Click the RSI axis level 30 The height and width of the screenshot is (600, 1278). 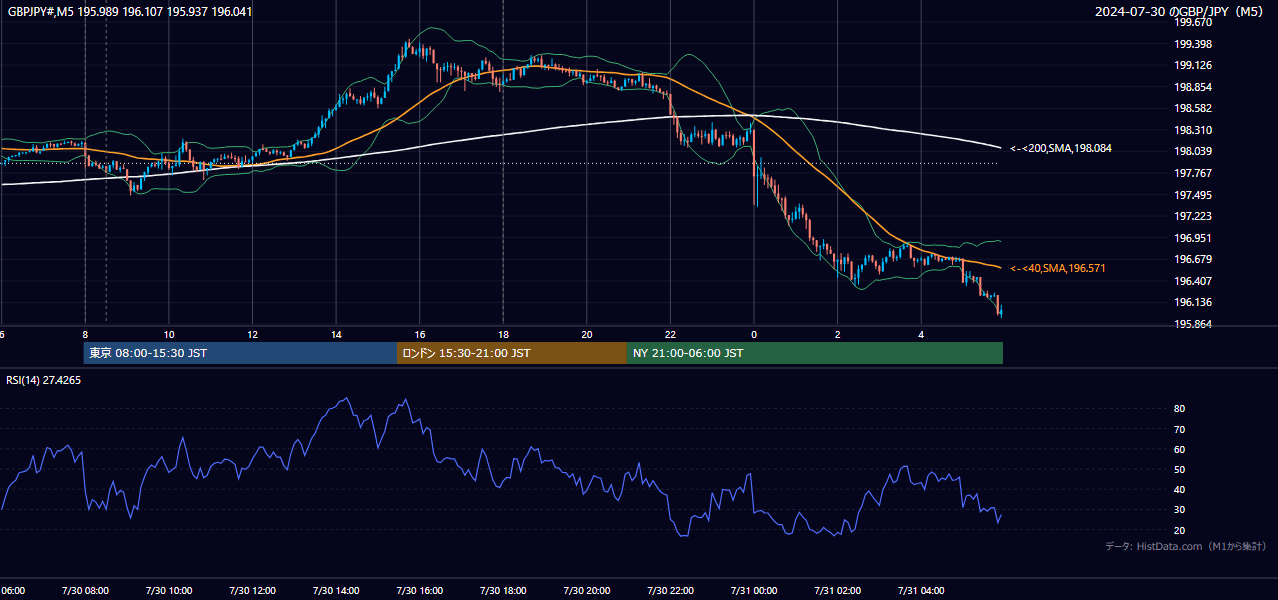[1179, 510]
